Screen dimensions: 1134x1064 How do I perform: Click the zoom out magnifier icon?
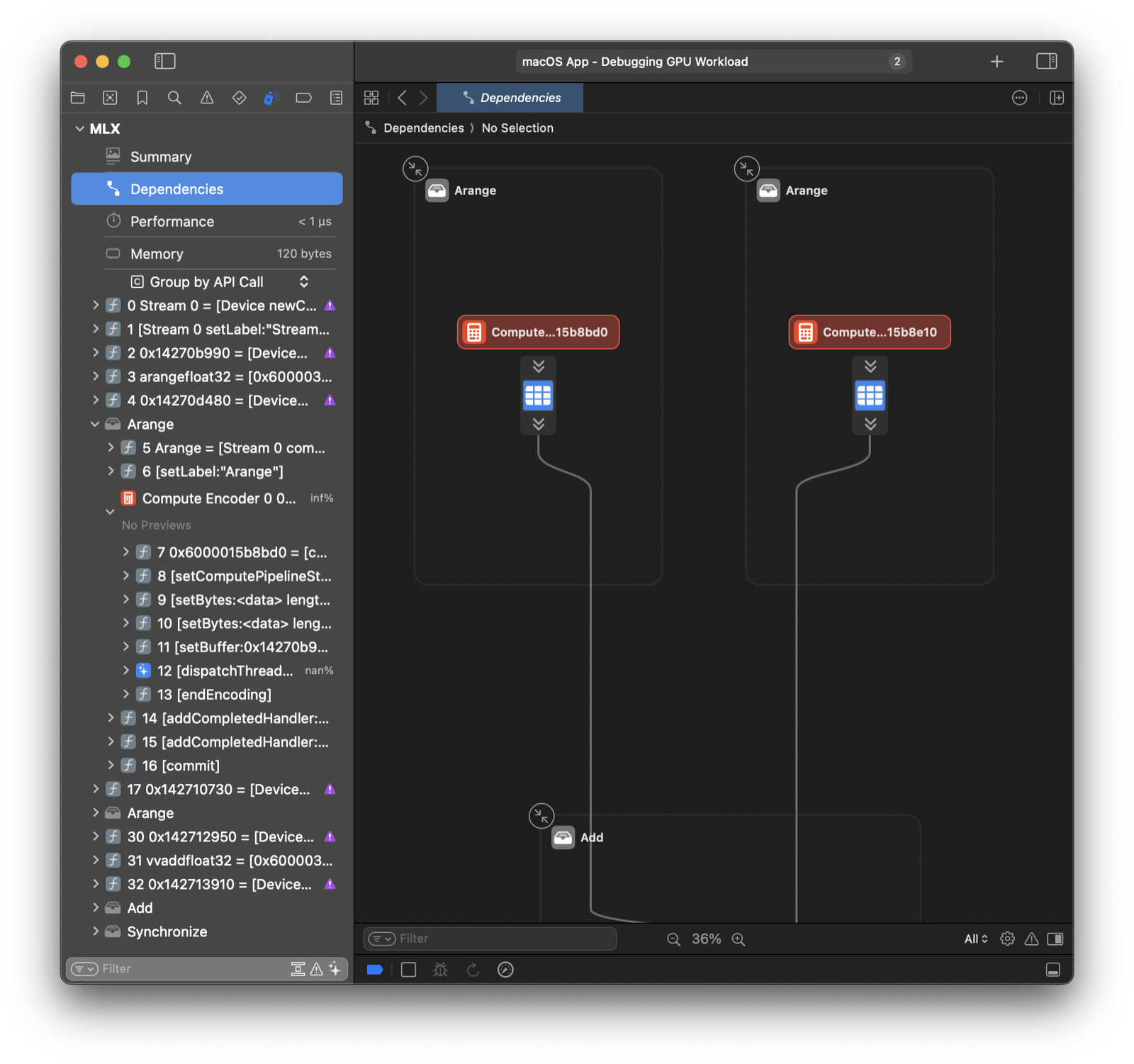tap(673, 939)
